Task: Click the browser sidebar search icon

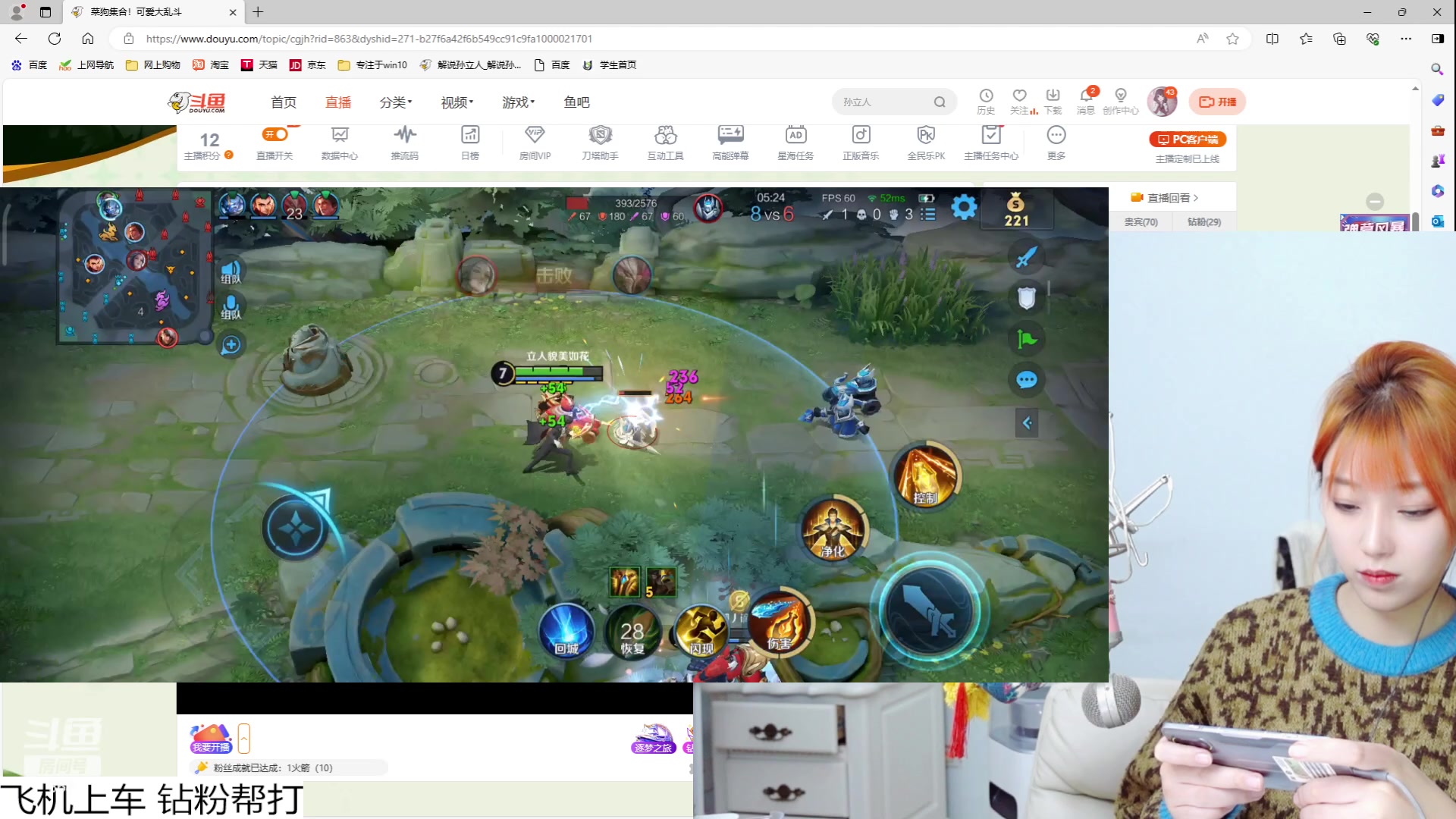Action: (1437, 69)
